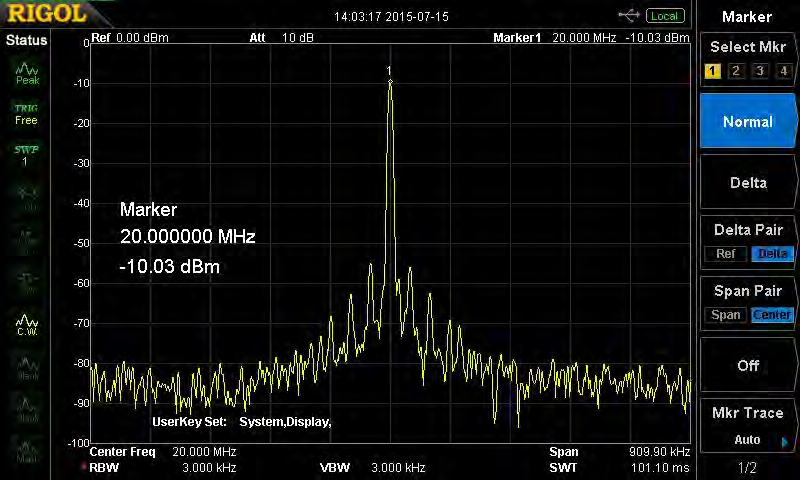The image size is (800, 480).
Task: Click the -10 y-axis scale label
Action: point(82,83)
